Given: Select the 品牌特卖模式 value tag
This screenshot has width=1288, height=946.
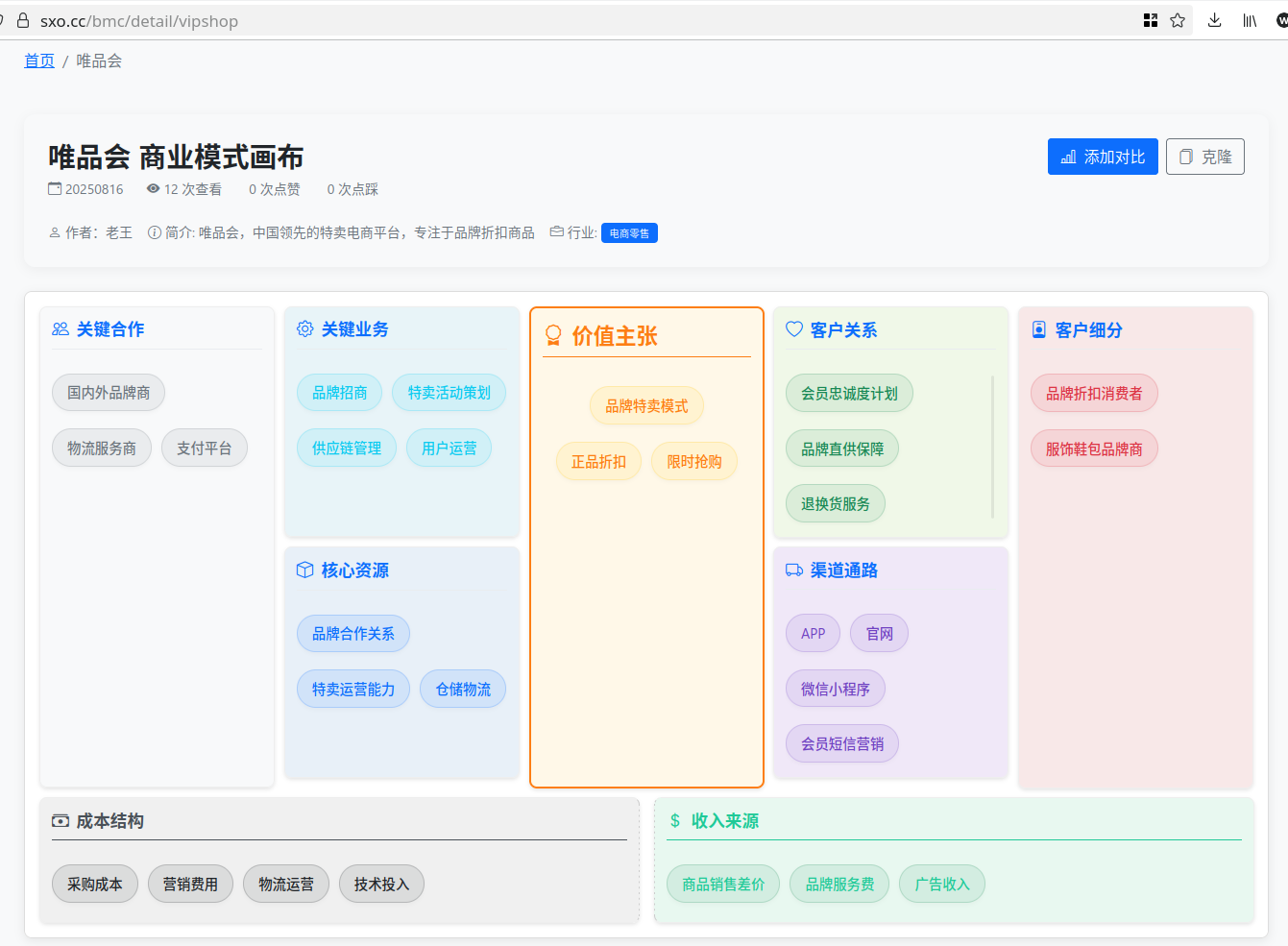Looking at the screenshot, I should [646, 406].
